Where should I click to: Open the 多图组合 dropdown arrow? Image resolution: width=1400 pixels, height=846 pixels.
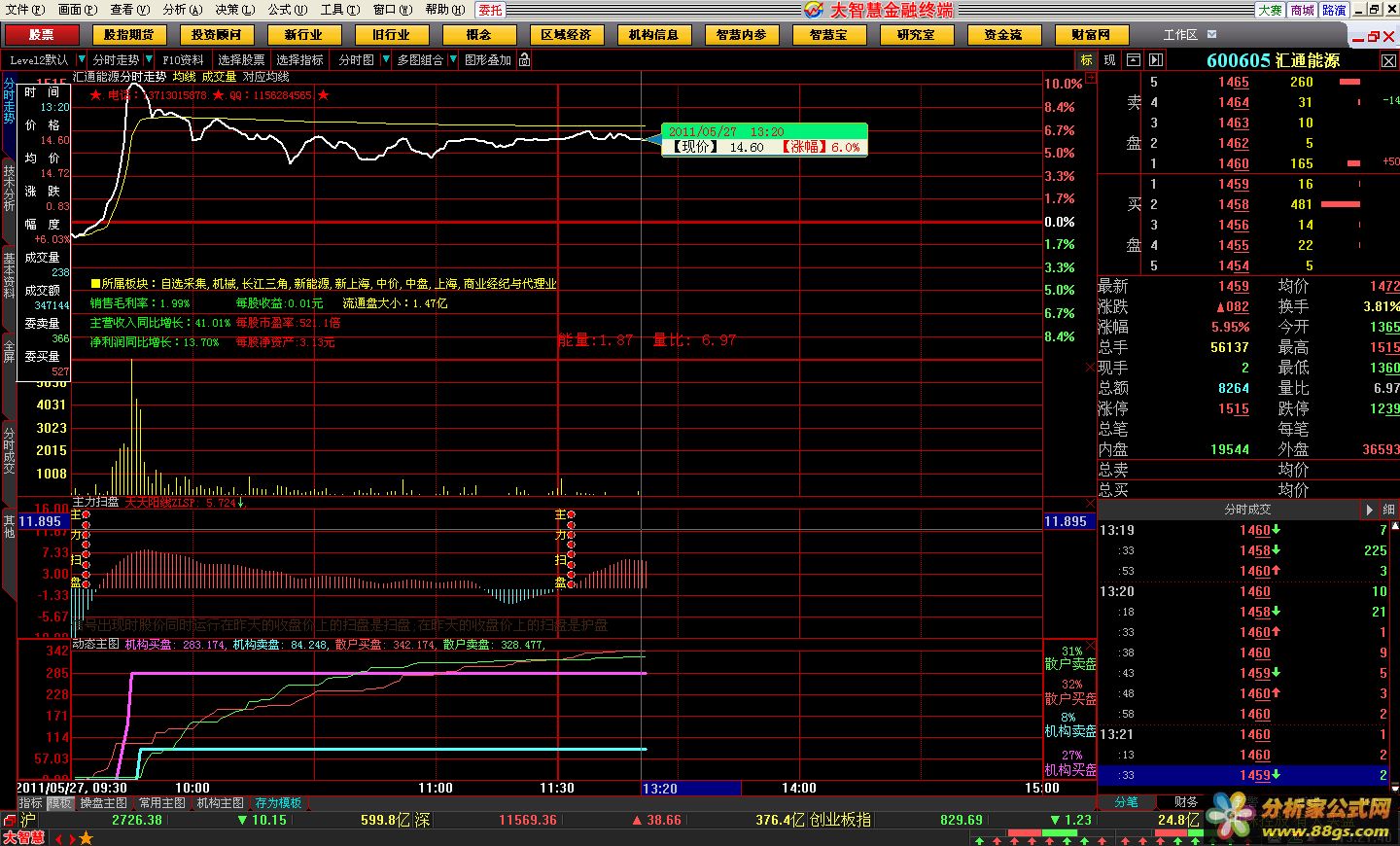[453, 59]
